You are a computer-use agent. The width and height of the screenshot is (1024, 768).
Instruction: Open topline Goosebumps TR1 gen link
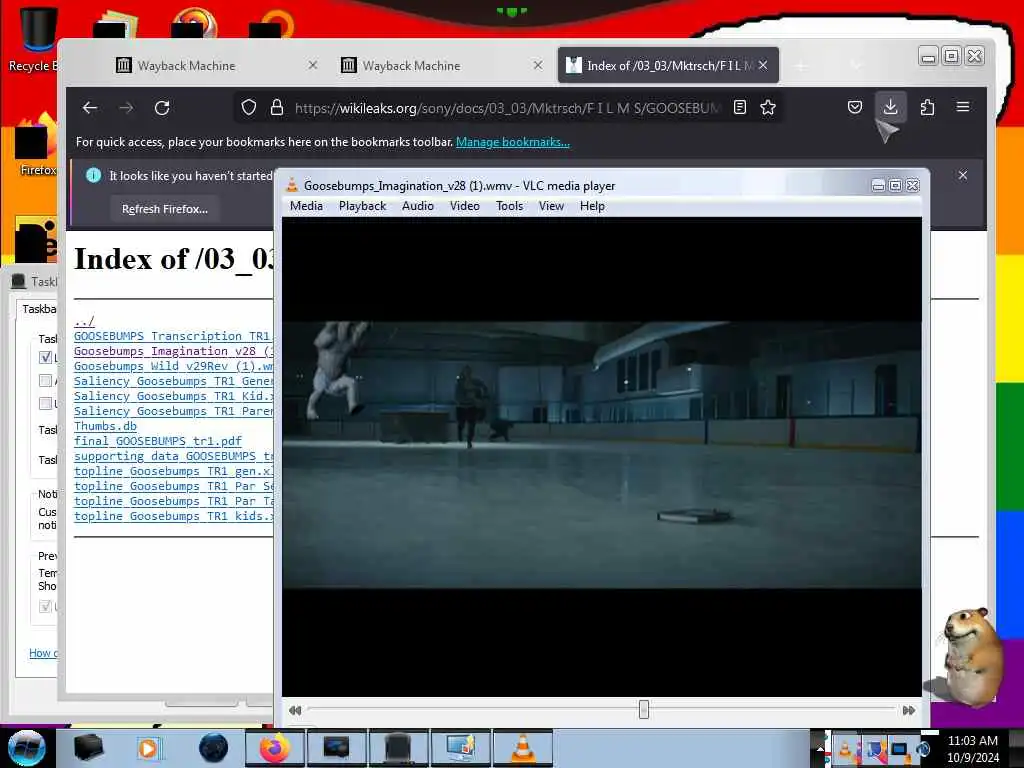173,471
